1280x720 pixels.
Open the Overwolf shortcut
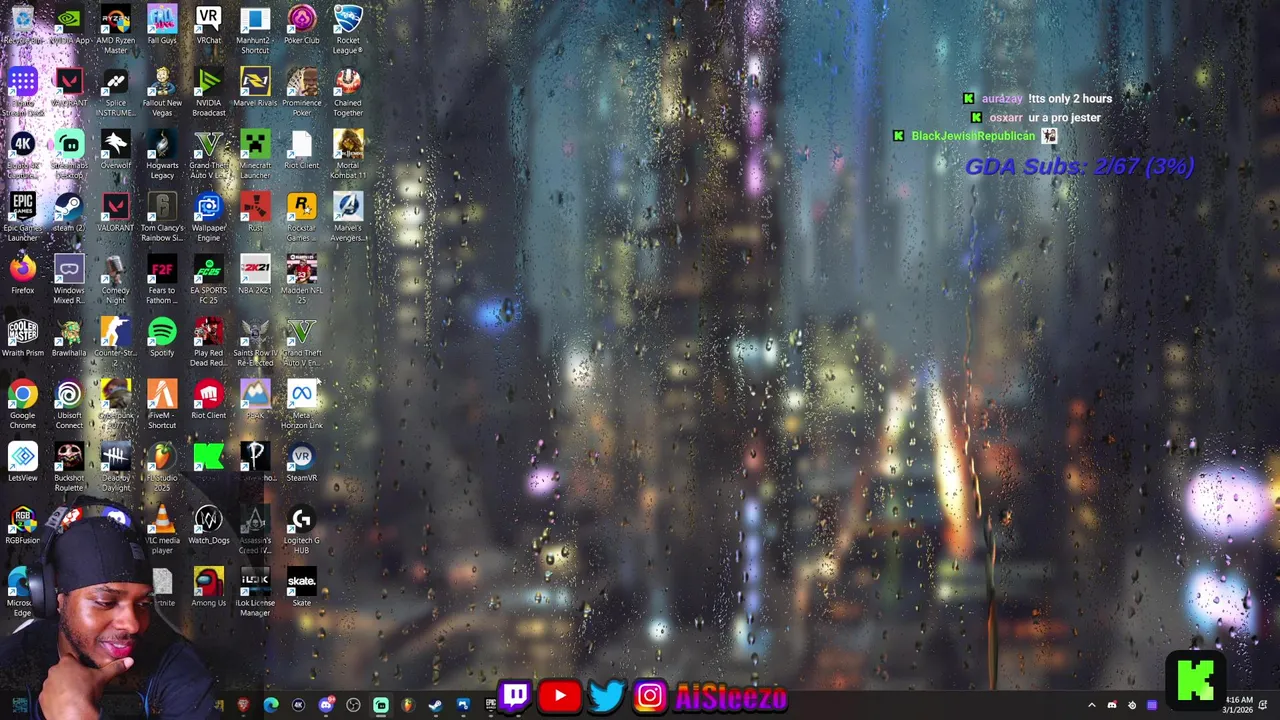pos(115,149)
